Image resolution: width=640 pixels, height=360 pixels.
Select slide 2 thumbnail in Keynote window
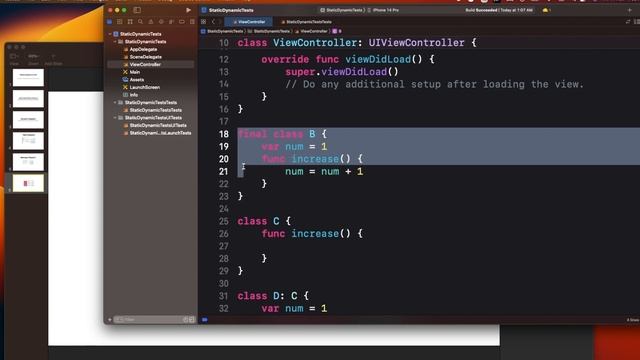tap(28, 99)
